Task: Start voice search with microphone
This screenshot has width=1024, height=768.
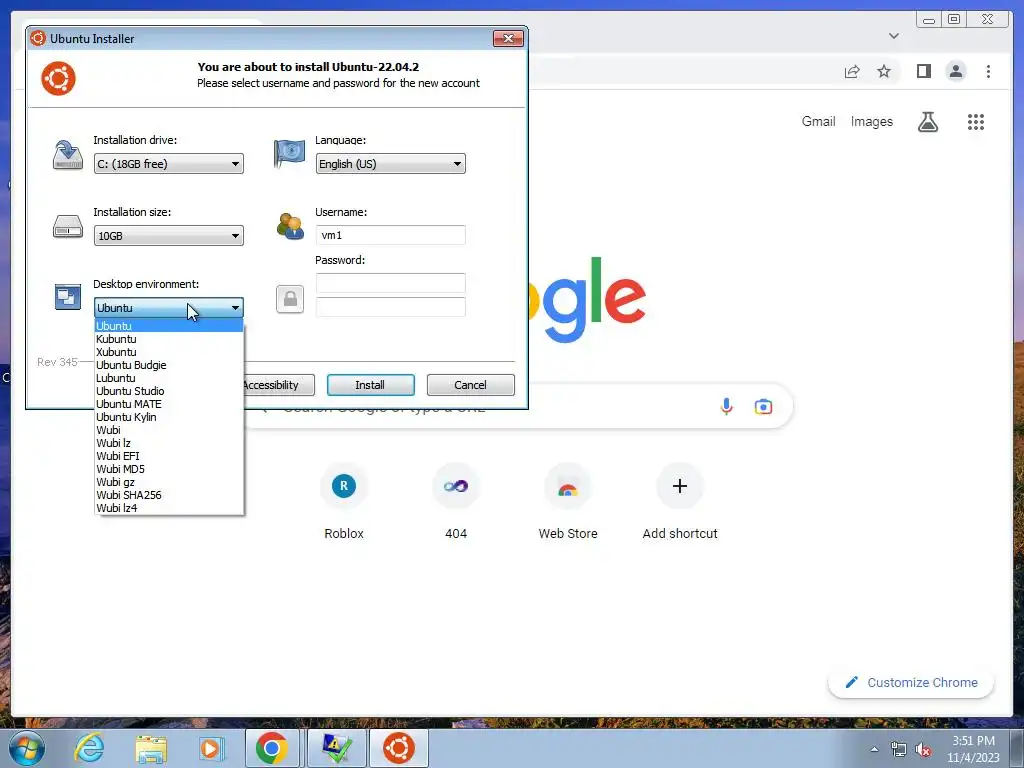Action: [726, 407]
